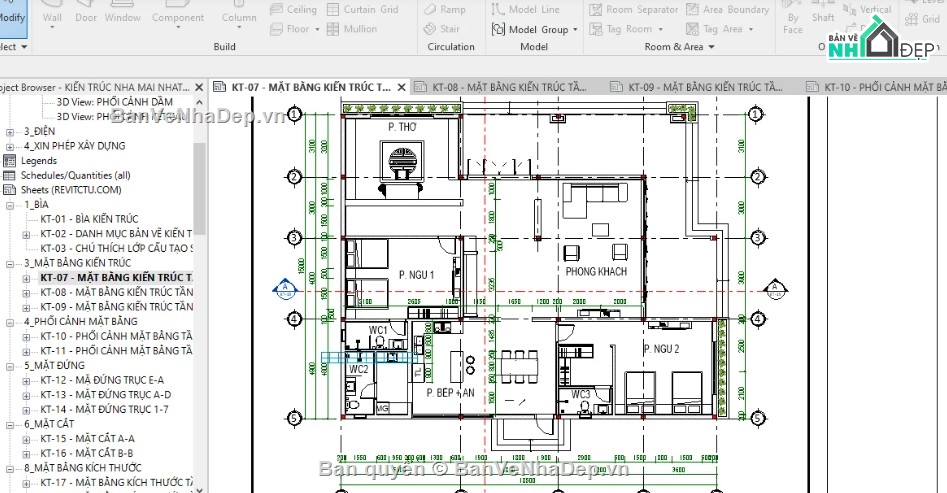Collapse the 3_MẶT BẰNG KIẾN TRÚC group

10,263
